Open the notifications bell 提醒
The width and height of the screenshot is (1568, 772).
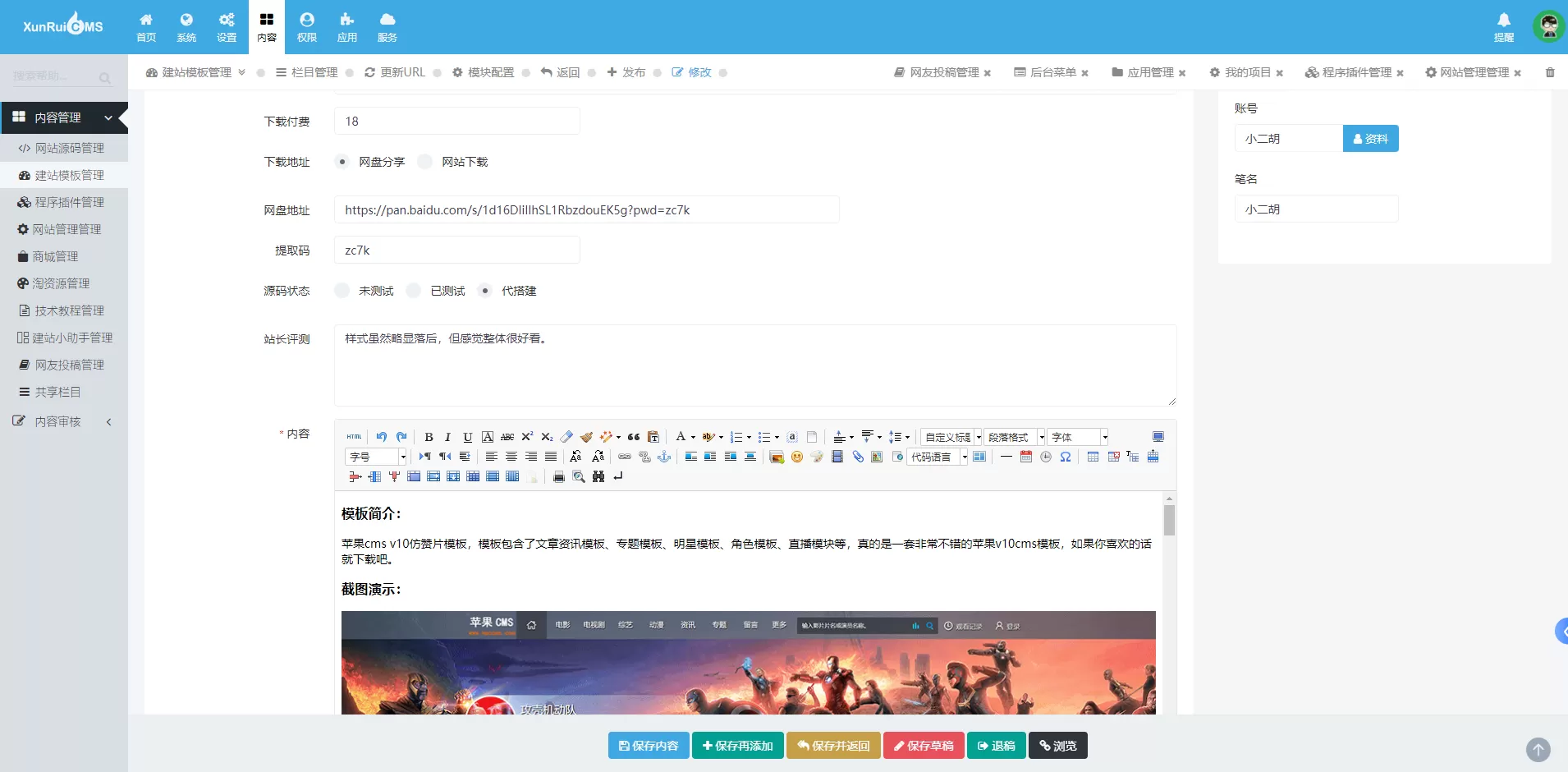tap(1504, 26)
